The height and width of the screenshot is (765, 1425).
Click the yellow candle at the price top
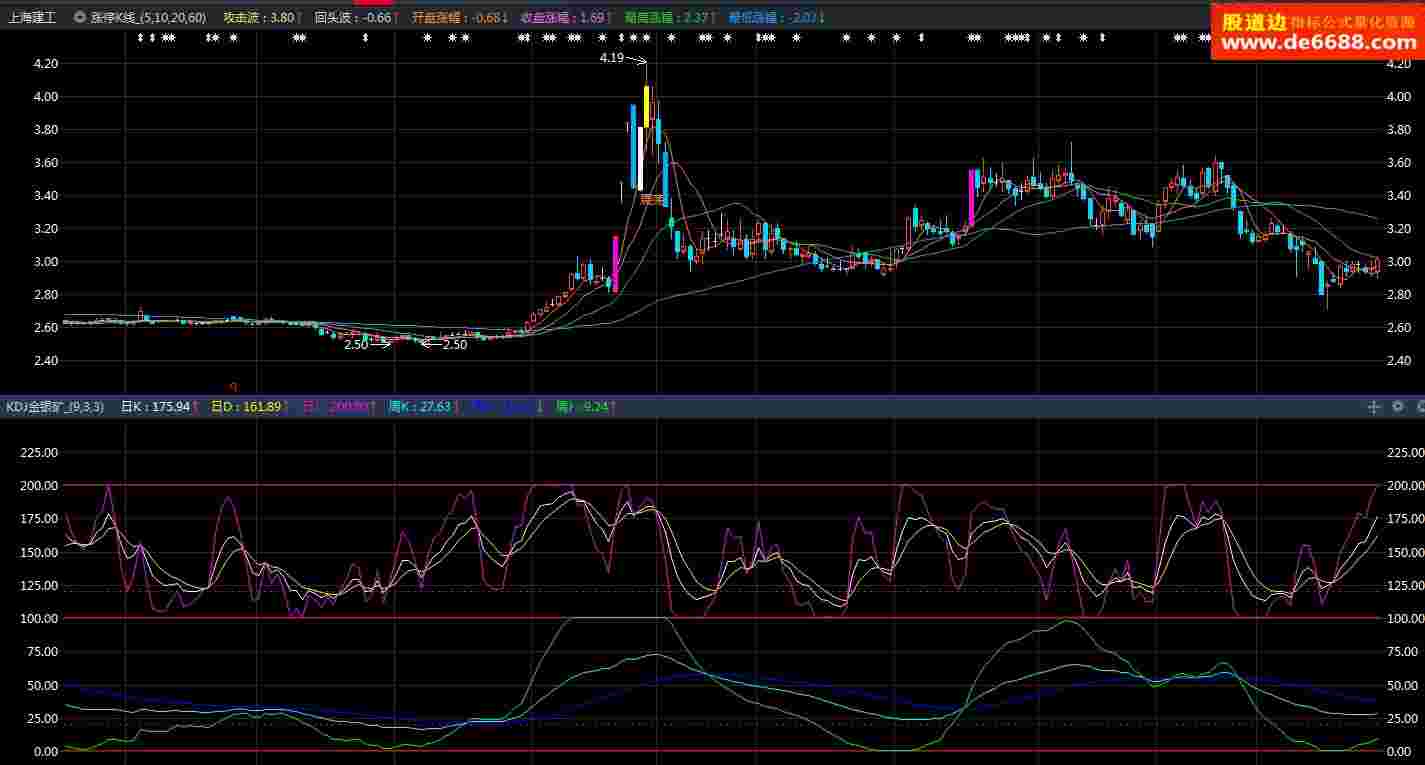pyautogui.click(x=647, y=105)
